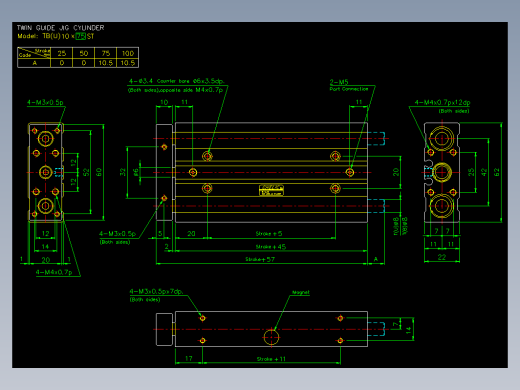
Task: Click the Stroke + 11 dimension
Action: coord(271,359)
